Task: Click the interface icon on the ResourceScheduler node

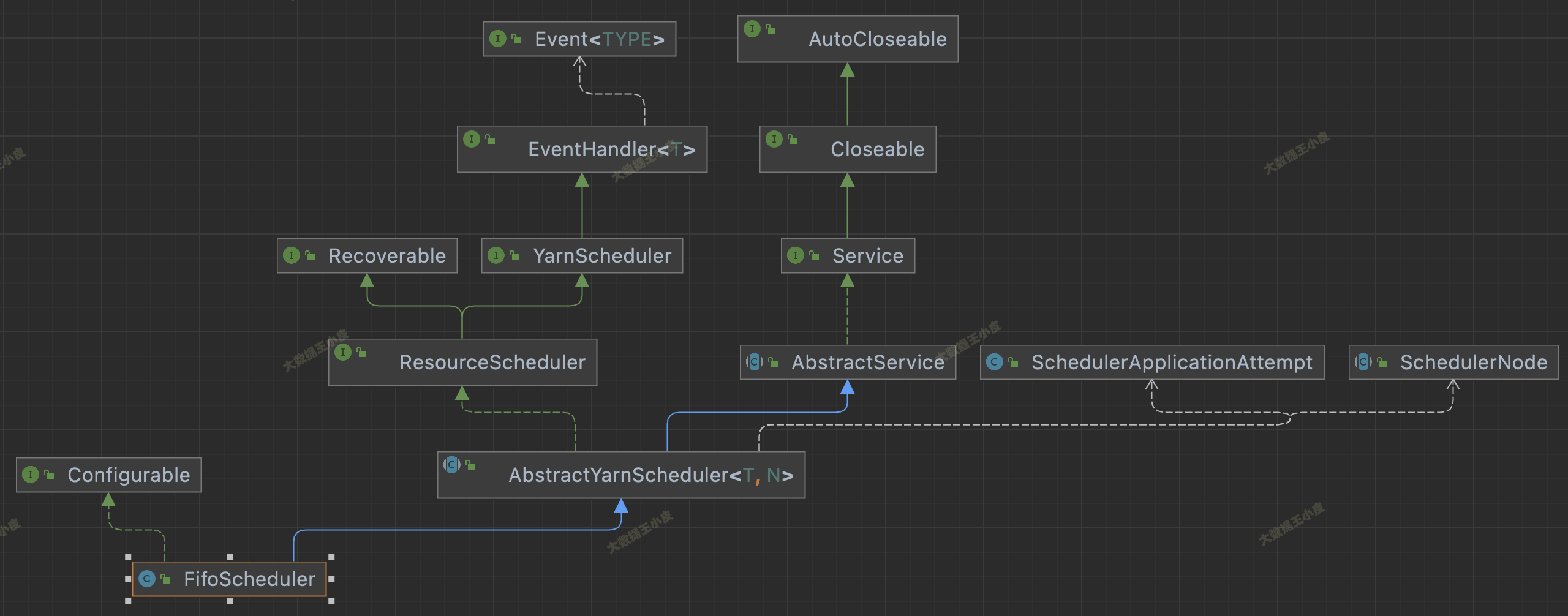Action: 343,352
